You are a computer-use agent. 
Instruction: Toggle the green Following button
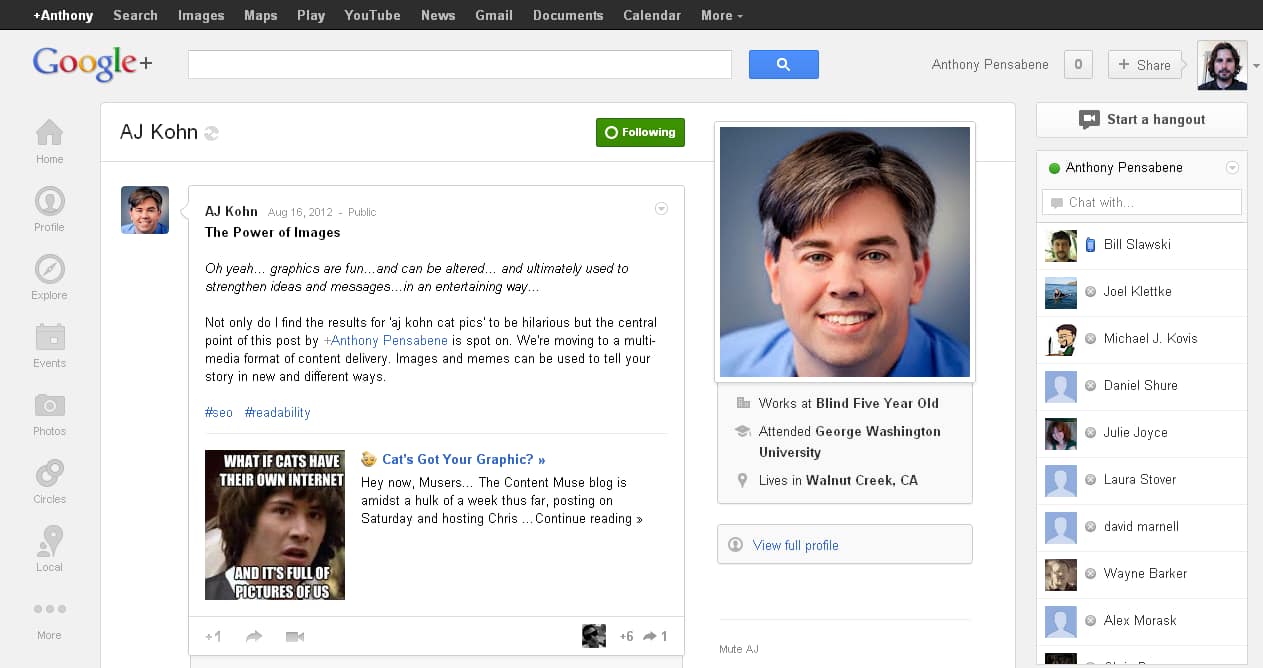[x=640, y=132]
